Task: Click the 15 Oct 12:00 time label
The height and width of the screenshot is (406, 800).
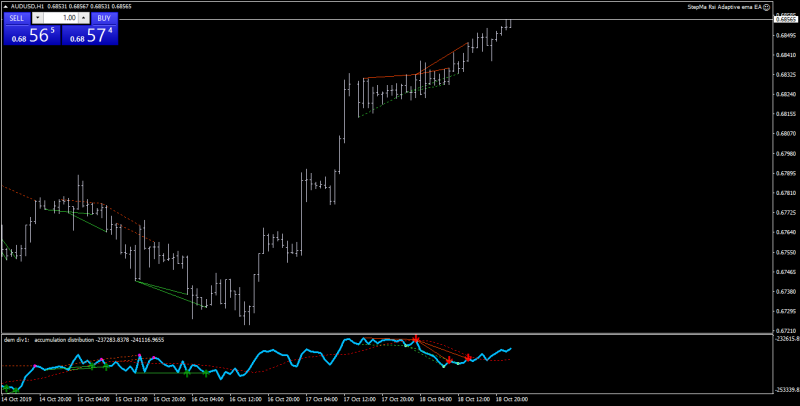Action: (131, 399)
